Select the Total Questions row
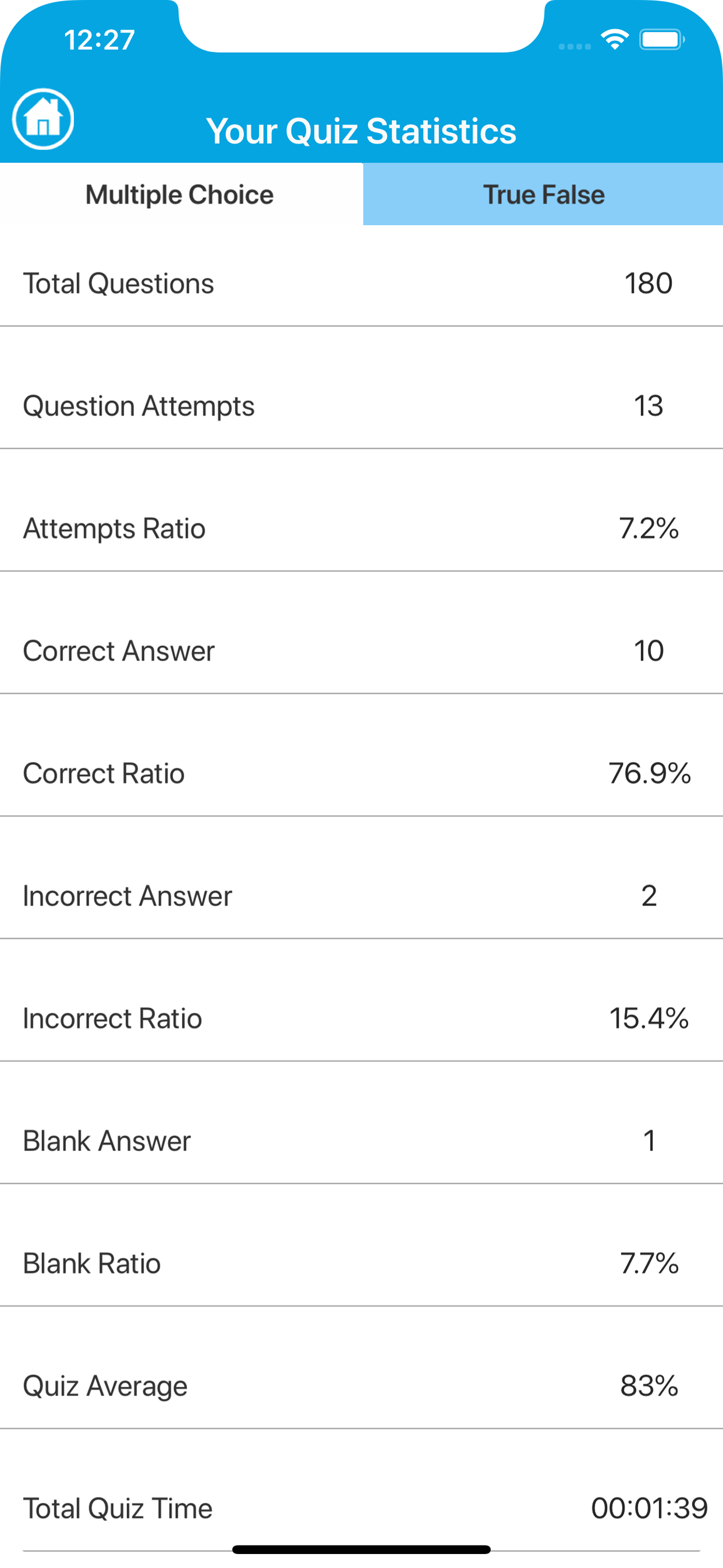 tap(361, 284)
